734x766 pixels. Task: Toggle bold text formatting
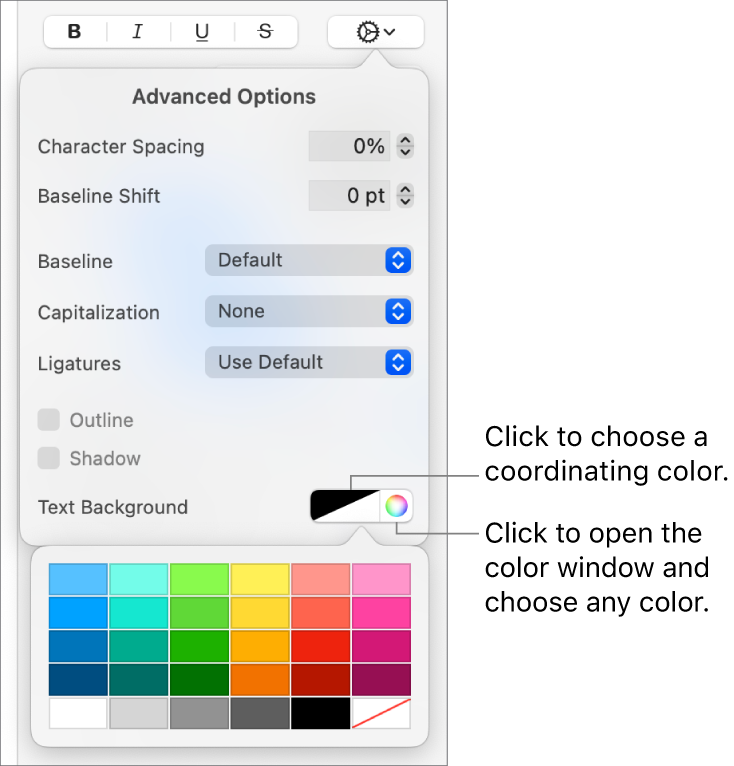click(x=75, y=32)
